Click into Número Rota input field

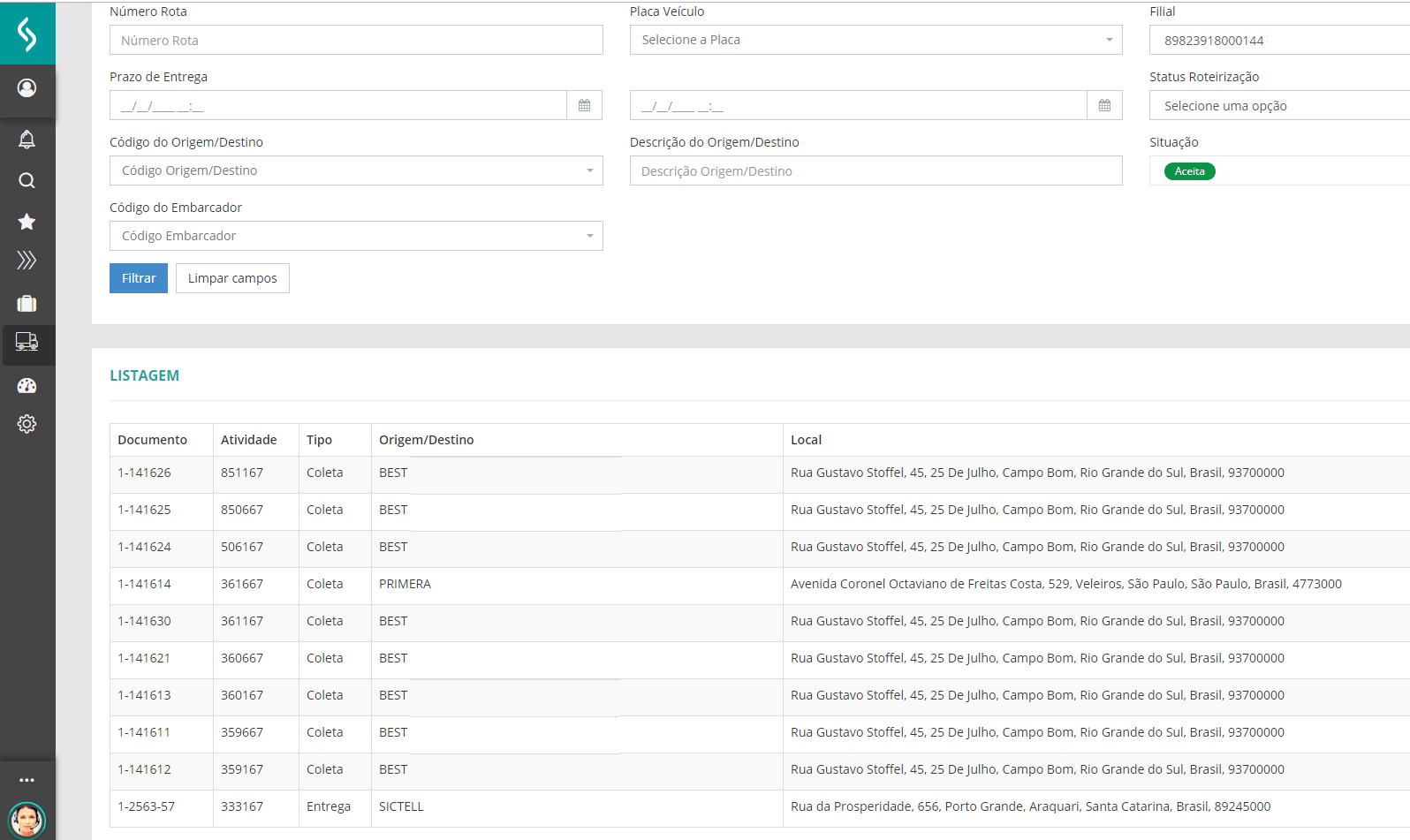[x=356, y=41]
